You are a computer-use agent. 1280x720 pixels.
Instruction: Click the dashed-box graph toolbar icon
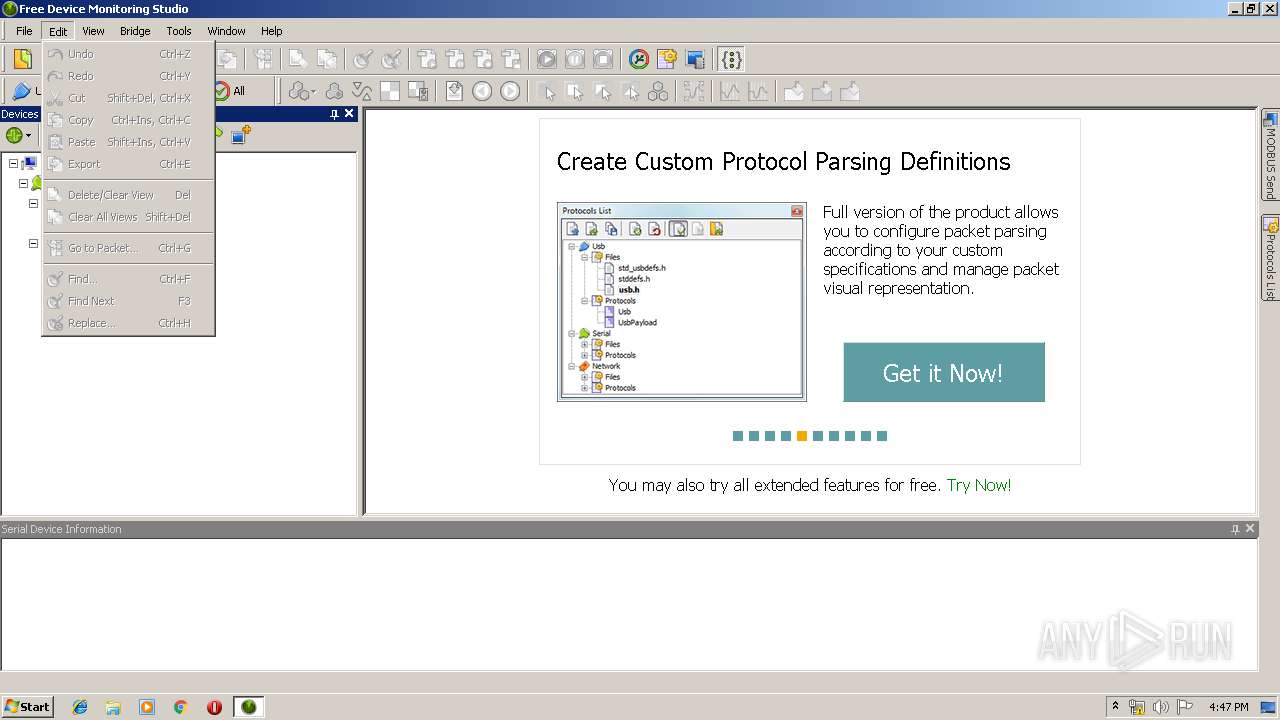tap(694, 91)
